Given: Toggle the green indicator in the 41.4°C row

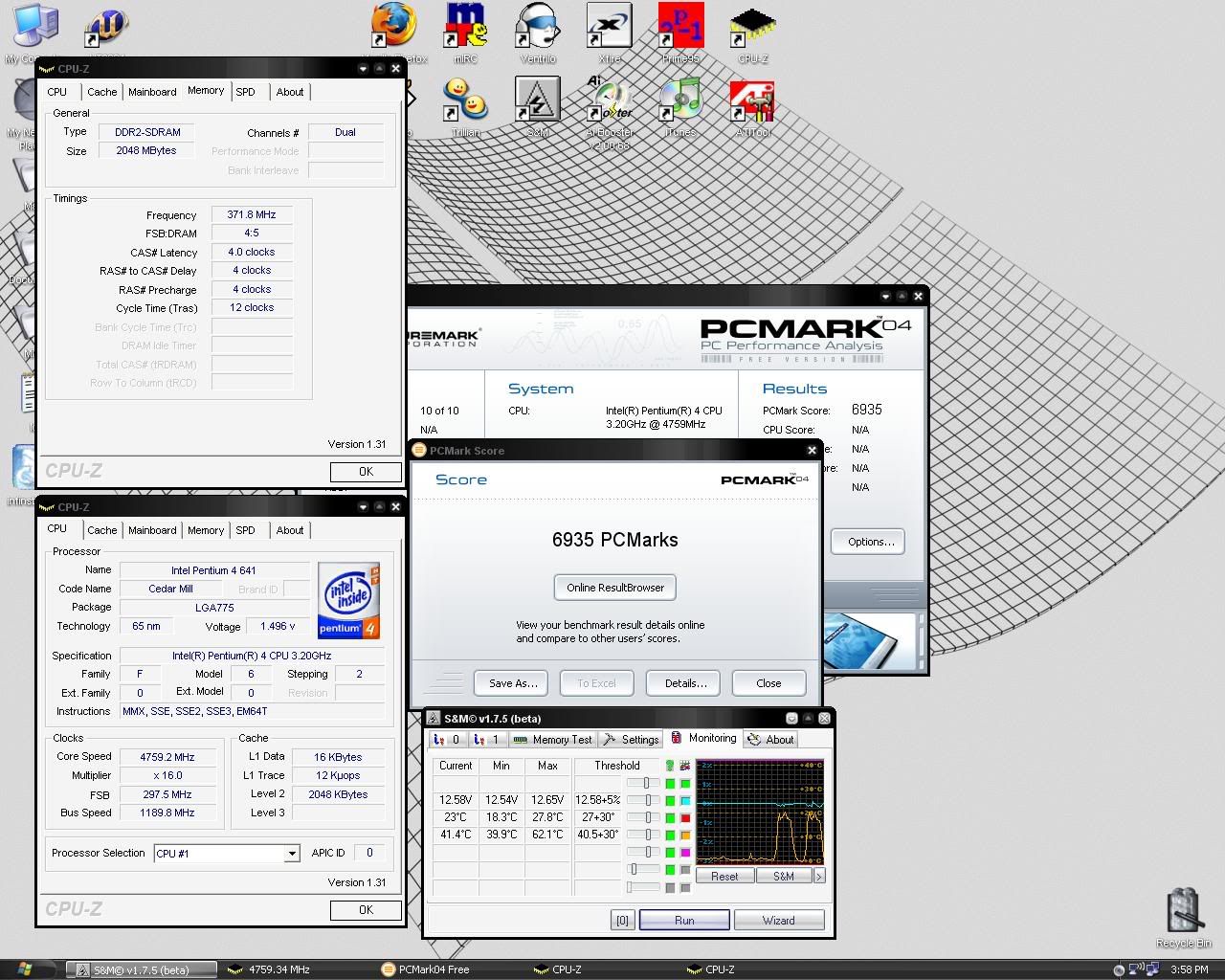Looking at the screenshot, I should pos(670,835).
